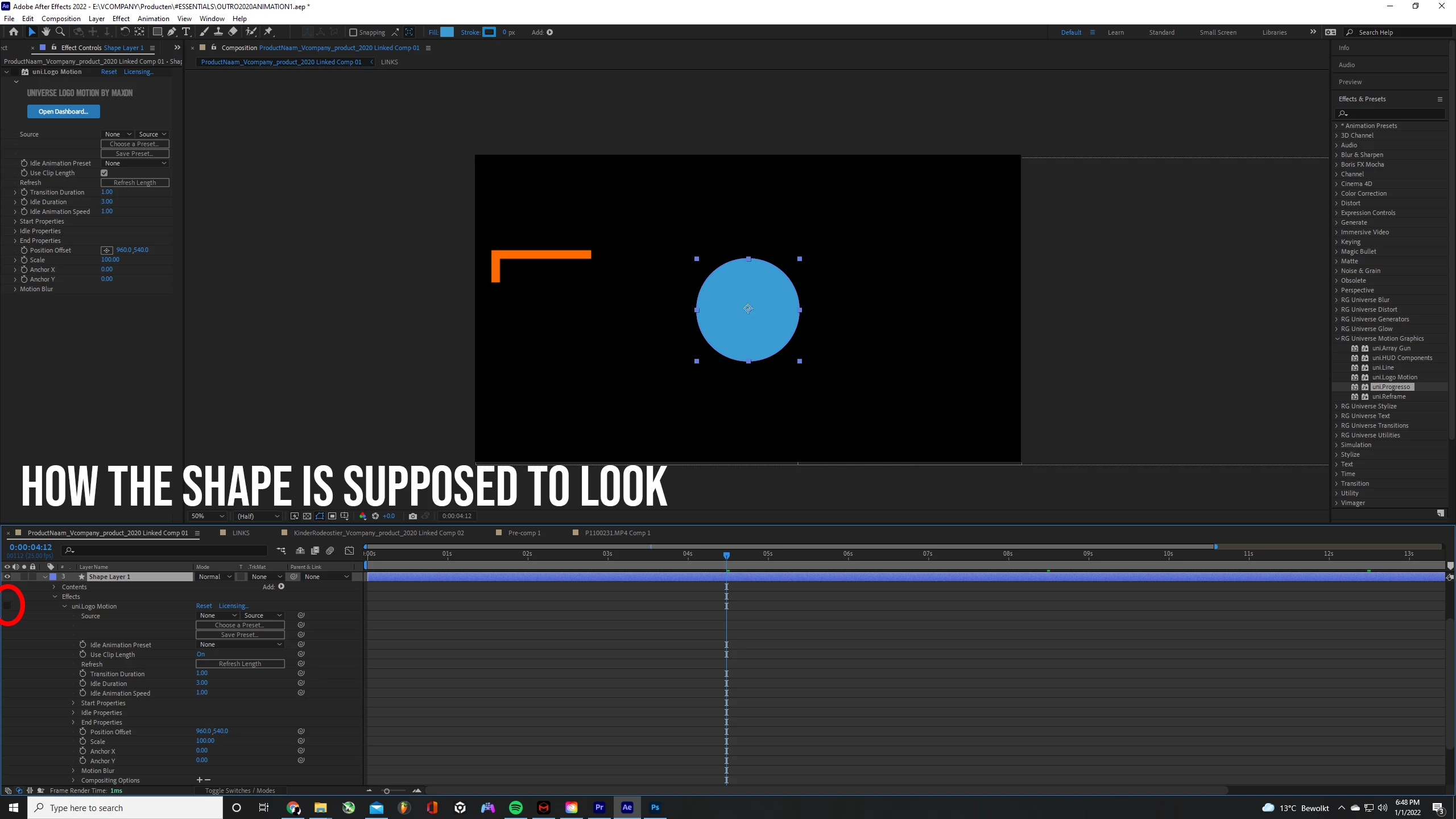This screenshot has height=819, width=1456.
Task: Click the snapshot camera icon in viewer
Action: tap(412, 516)
